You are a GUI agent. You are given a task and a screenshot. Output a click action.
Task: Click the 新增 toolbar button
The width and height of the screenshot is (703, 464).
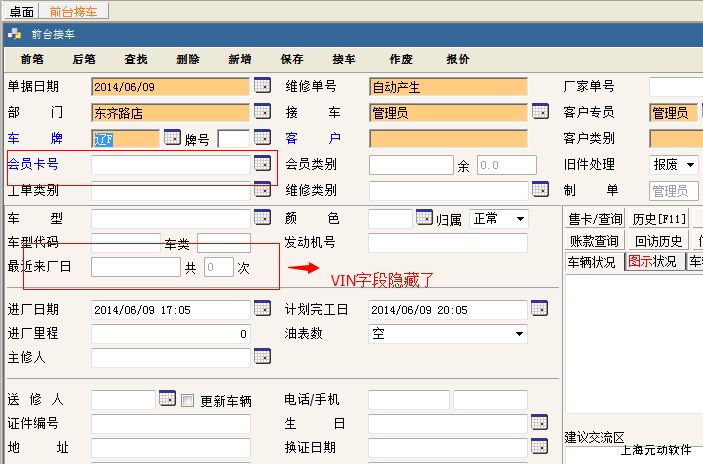point(240,59)
